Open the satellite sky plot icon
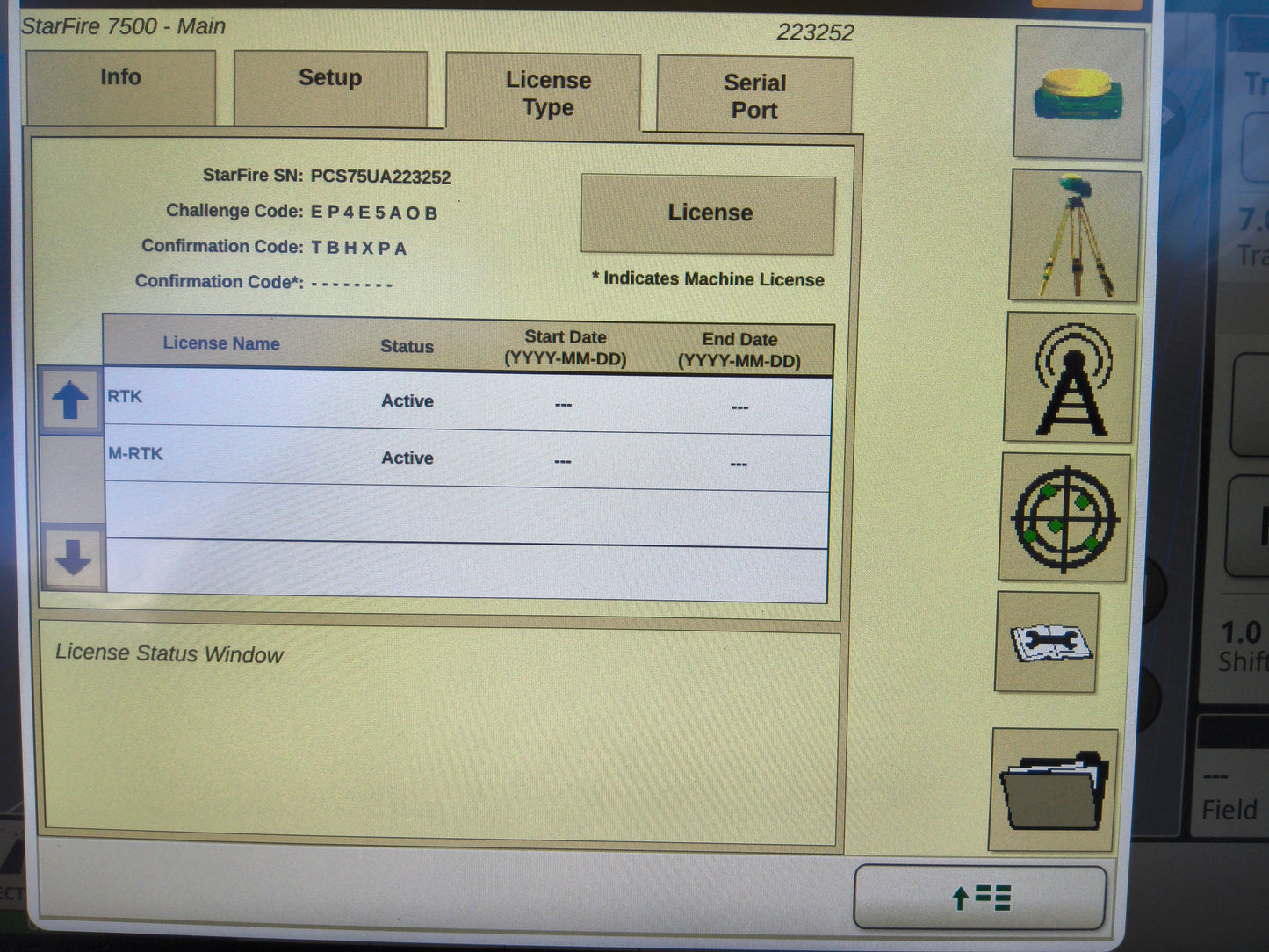This screenshot has height=952, width=1269. pyautogui.click(x=1064, y=518)
